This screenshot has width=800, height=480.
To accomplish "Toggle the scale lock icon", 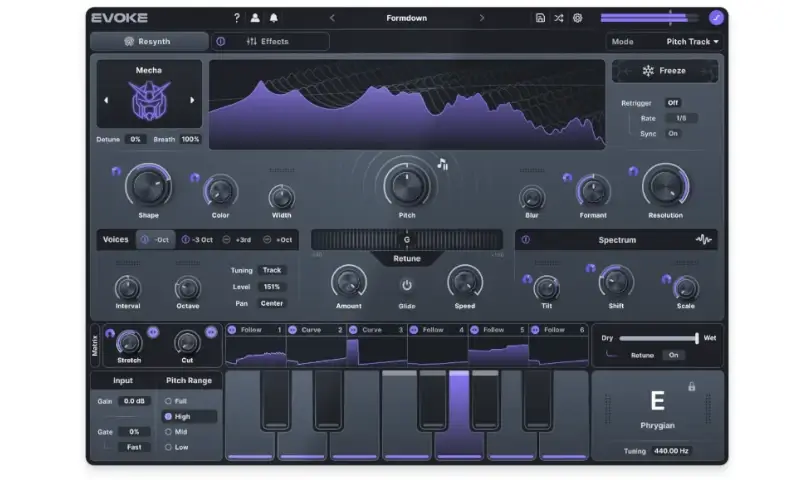I will (x=691, y=386).
